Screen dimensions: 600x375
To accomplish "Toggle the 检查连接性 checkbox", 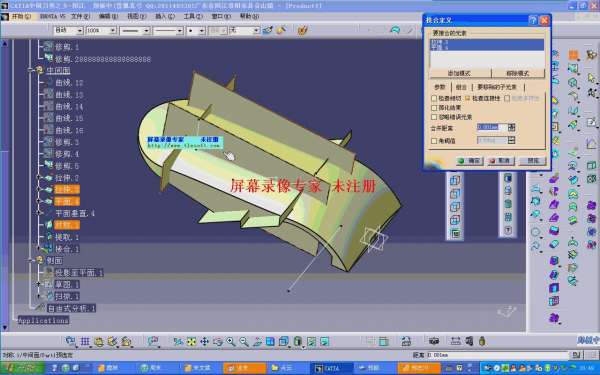I will click(468, 98).
